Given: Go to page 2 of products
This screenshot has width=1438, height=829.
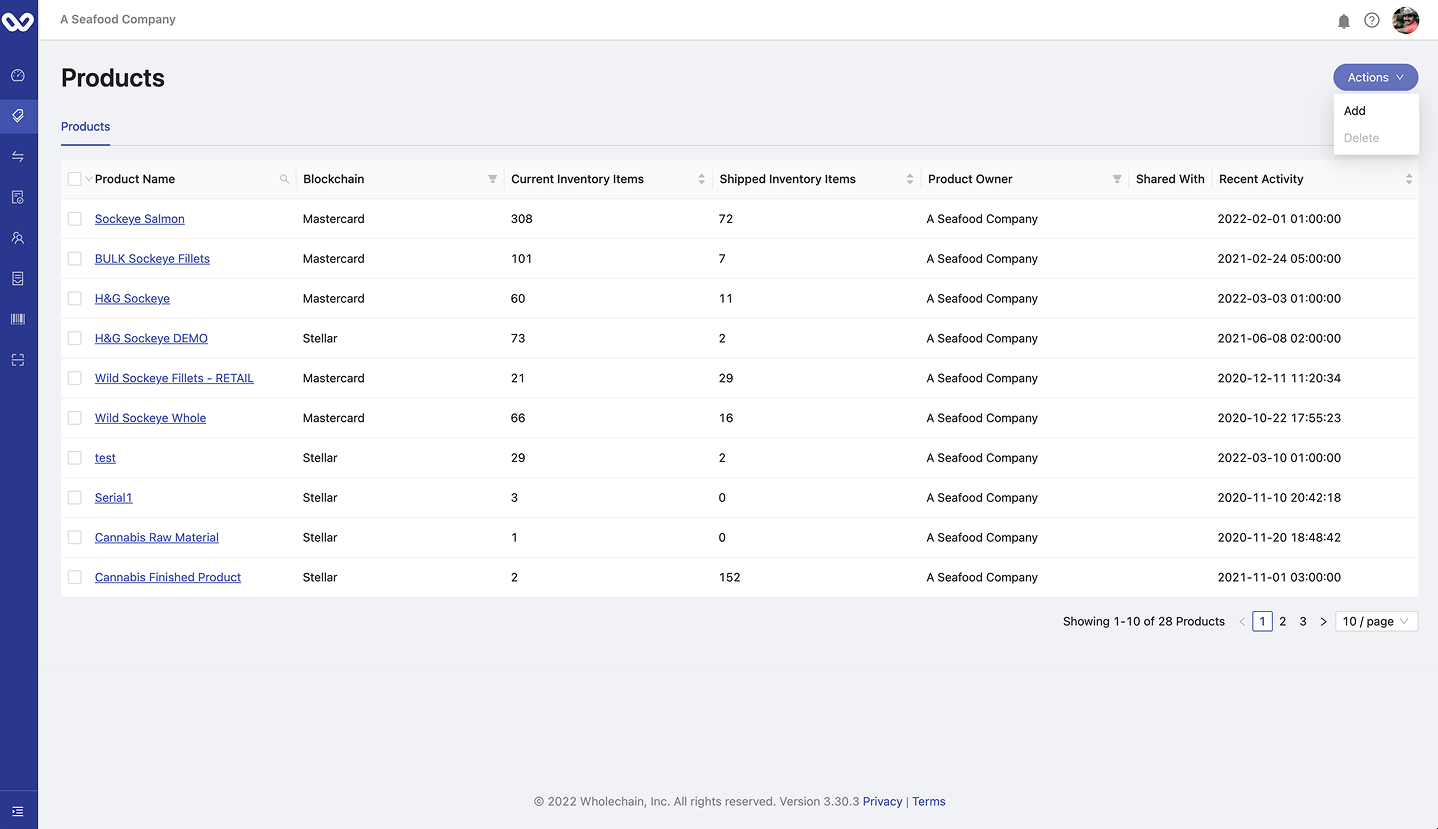Looking at the screenshot, I should (1283, 621).
